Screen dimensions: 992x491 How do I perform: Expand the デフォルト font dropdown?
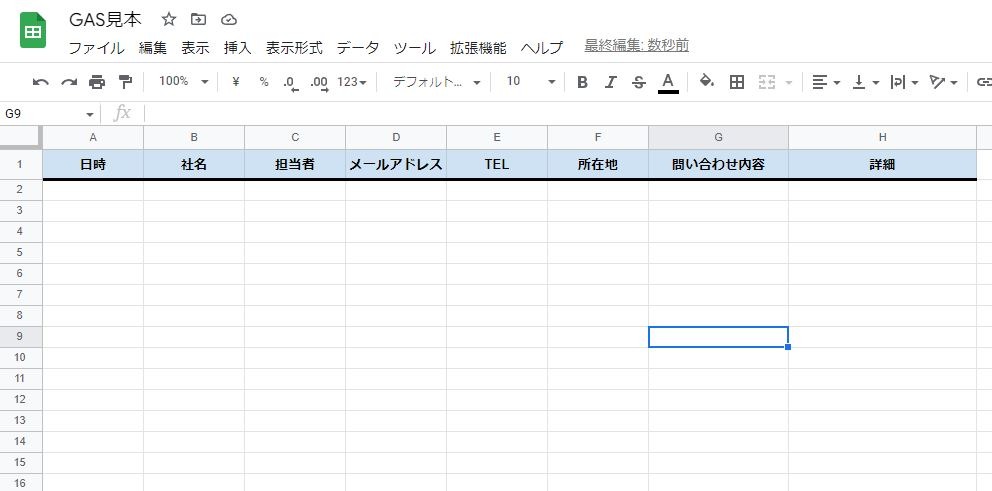point(437,82)
